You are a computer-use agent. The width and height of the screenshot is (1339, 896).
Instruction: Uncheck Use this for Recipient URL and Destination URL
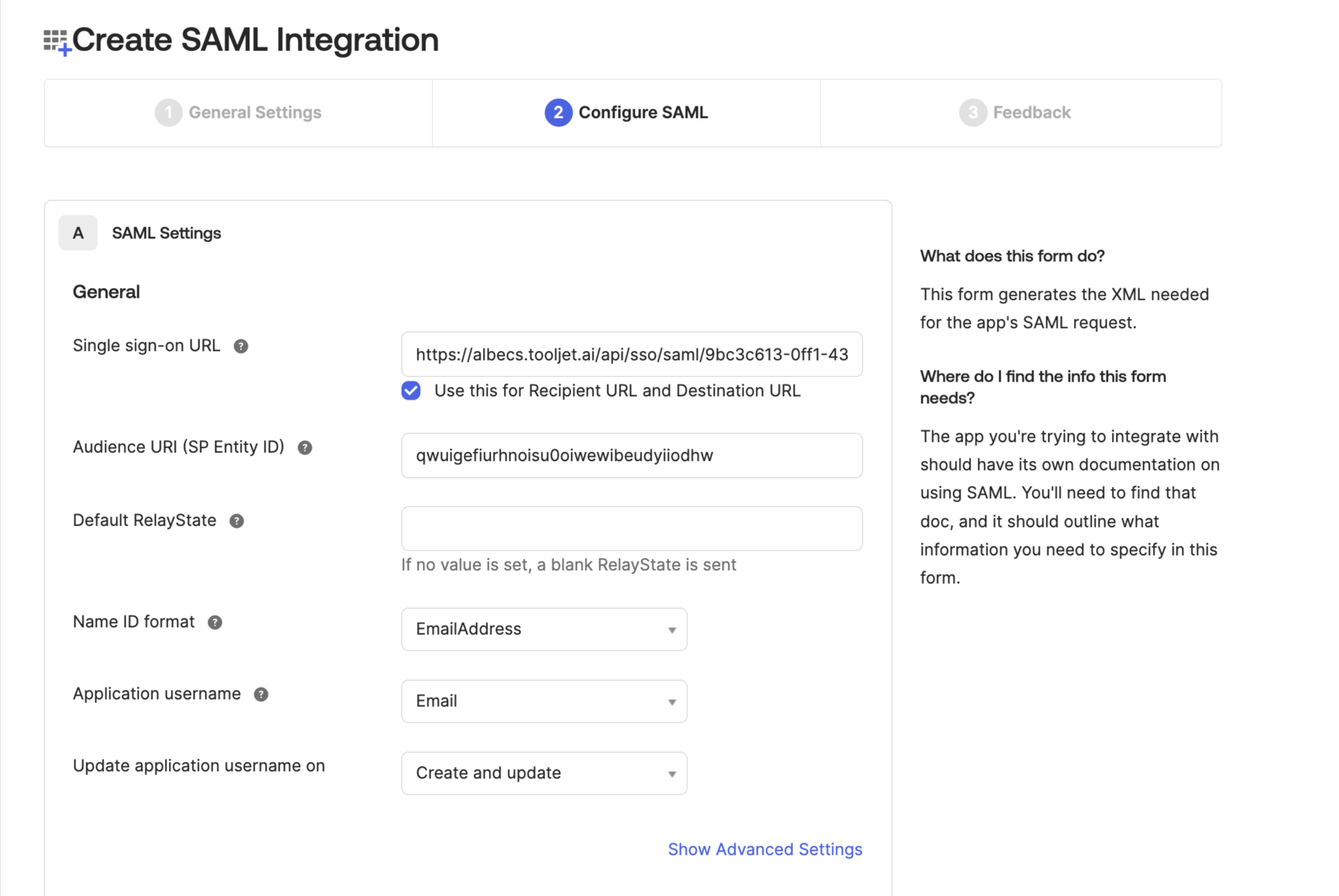pyautogui.click(x=410, y=391)
